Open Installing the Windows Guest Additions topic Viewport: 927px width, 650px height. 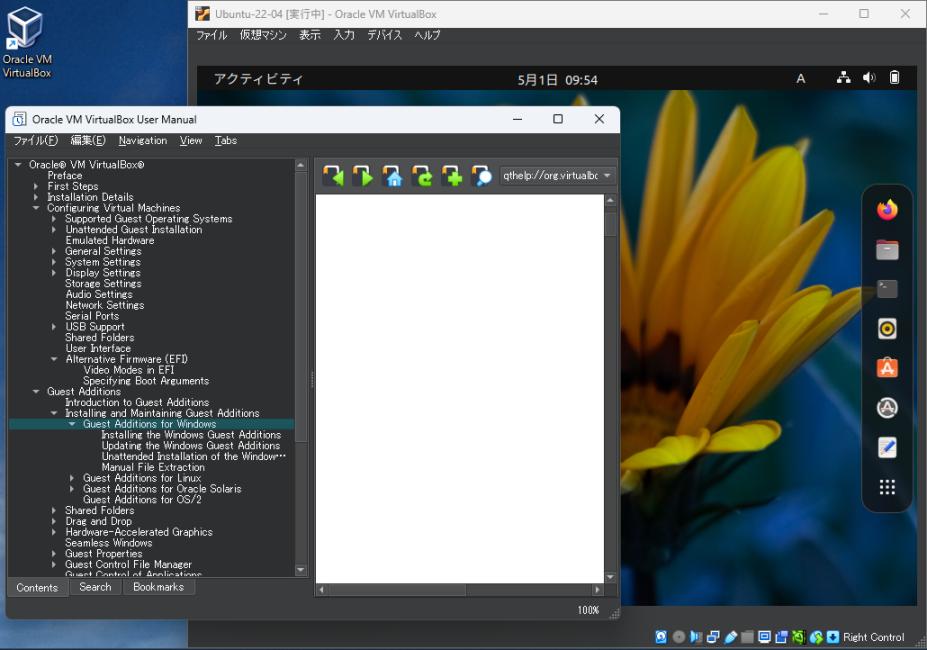coord(192,435)
